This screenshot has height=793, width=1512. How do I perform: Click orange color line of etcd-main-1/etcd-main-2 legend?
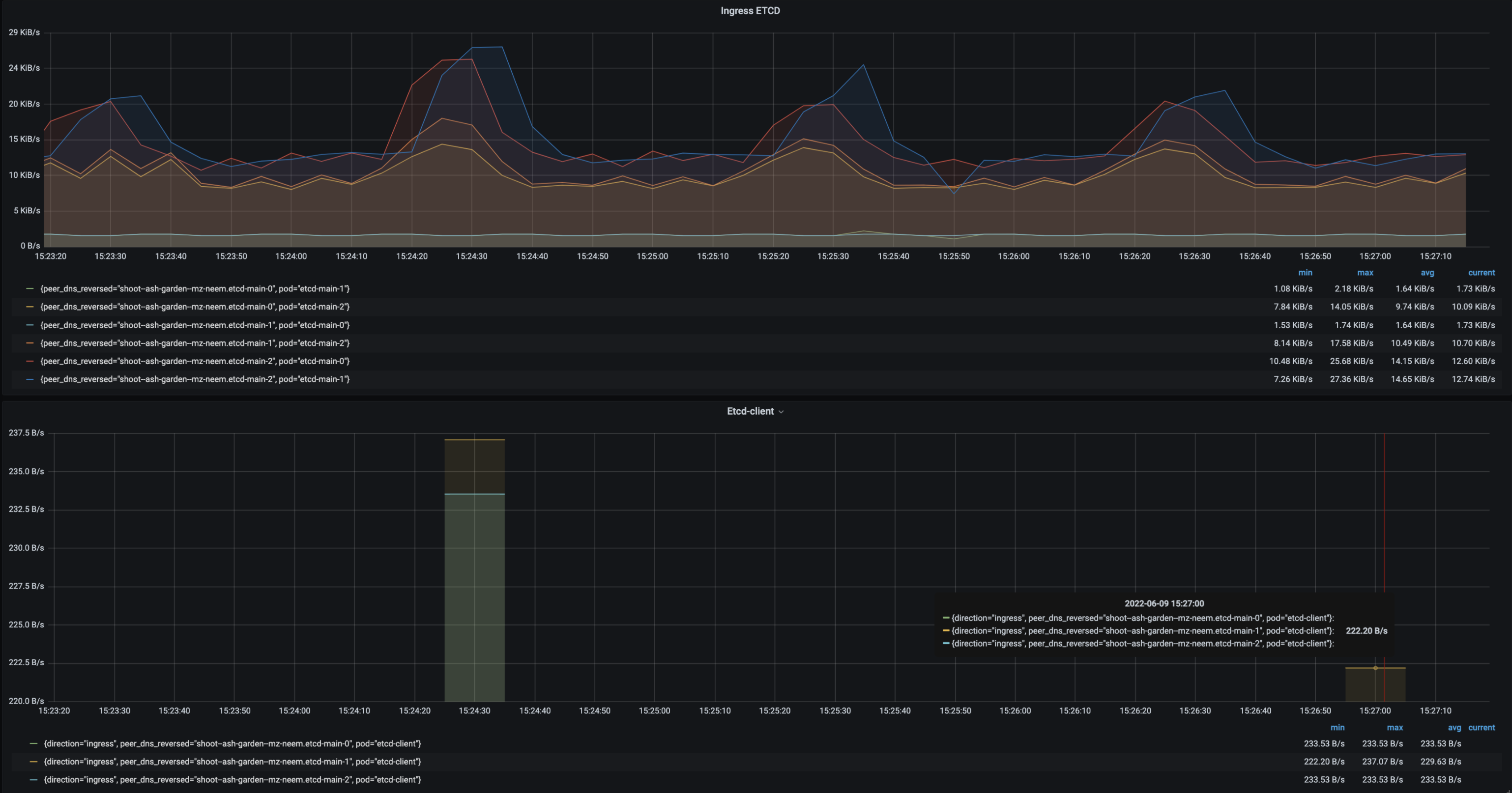click(30, 343)
